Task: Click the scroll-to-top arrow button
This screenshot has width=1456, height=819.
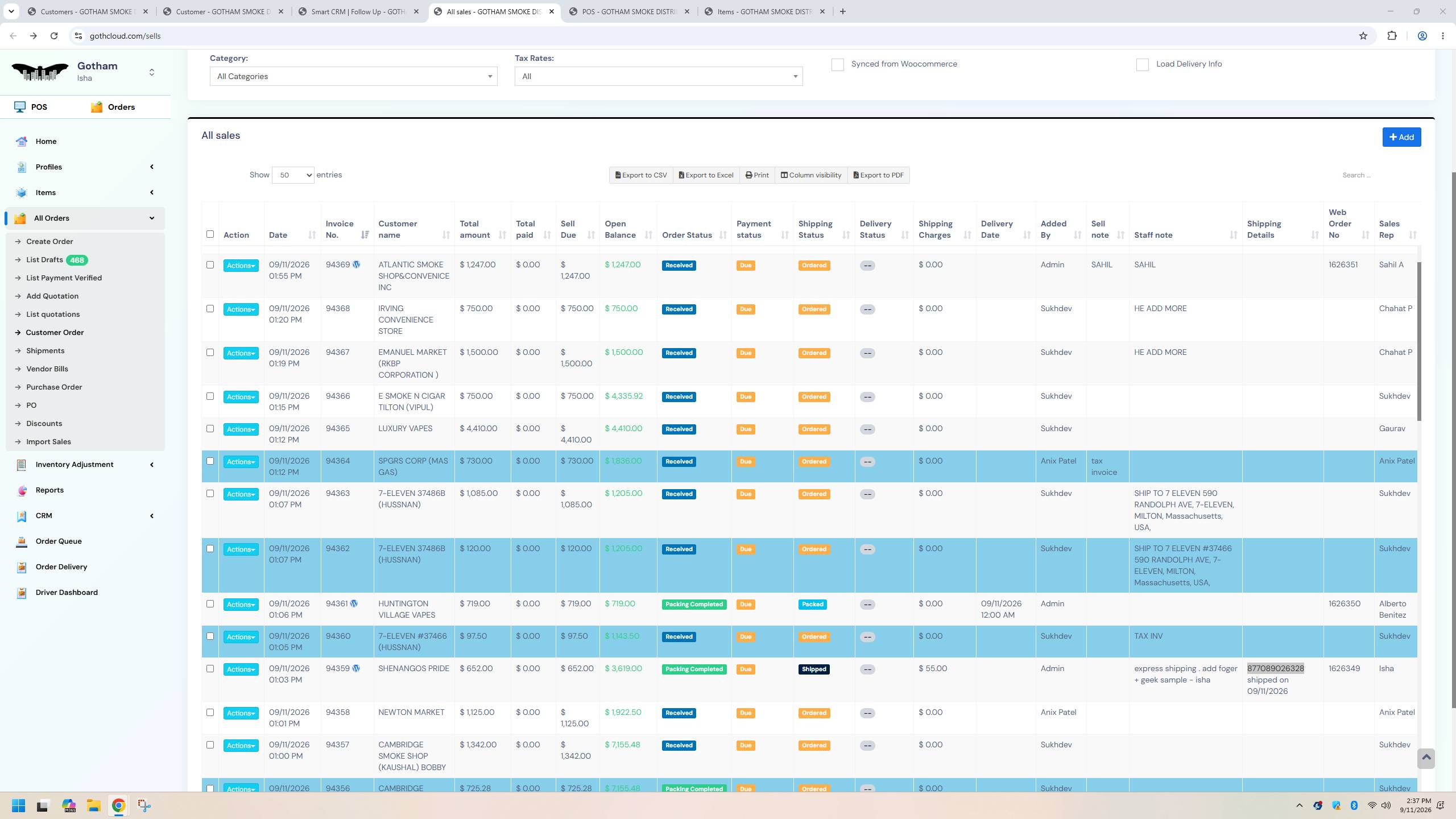Action: 1426,758
